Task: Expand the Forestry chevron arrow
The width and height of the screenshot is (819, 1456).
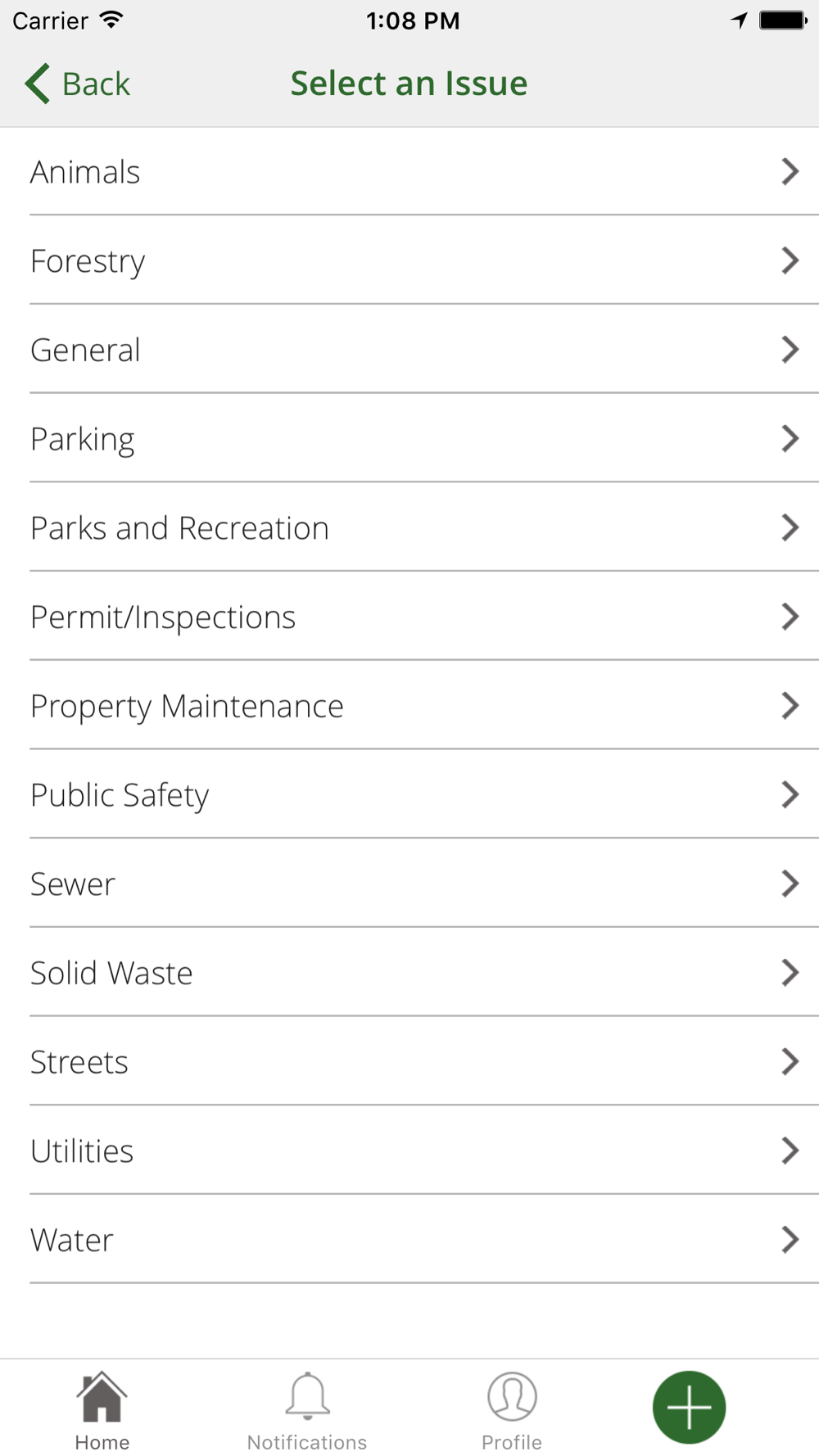Action: click(790, 261)
